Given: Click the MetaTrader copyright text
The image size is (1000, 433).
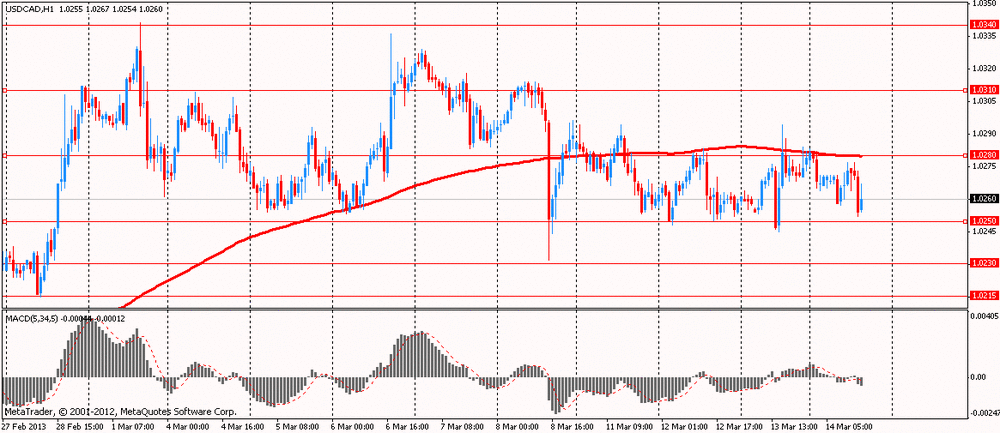Looking at the screenshot, I should tap(120, 411).
